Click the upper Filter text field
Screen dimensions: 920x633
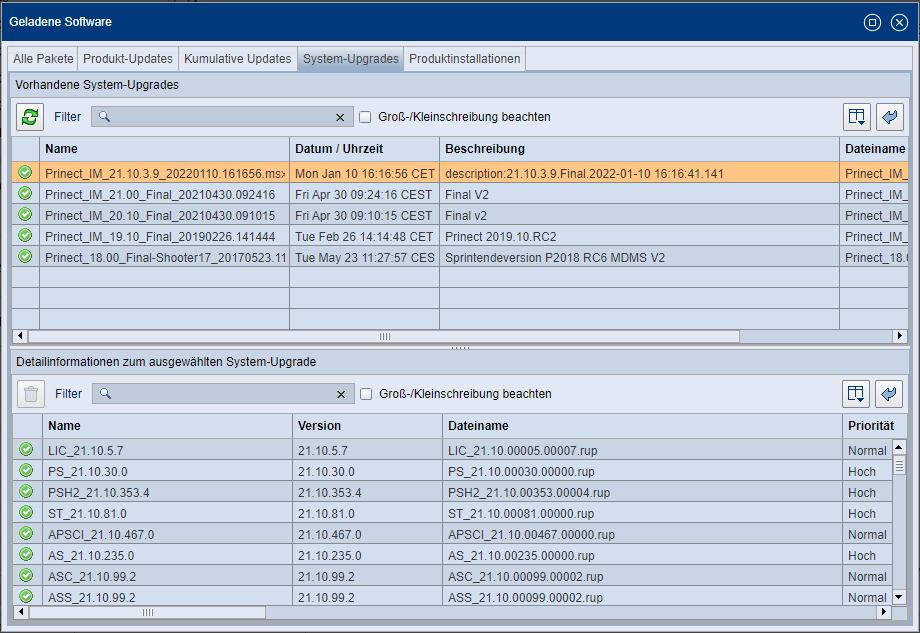pos(223,117)
